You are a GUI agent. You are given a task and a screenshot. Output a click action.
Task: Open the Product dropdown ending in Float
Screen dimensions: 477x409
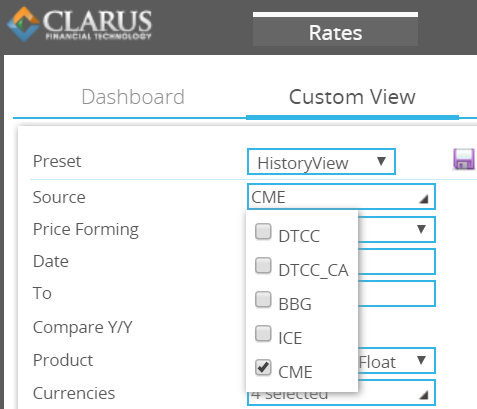[x=397, y=361]
